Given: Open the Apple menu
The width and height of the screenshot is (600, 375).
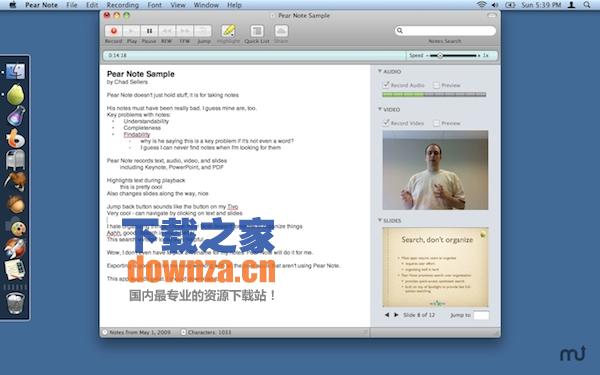Looking at the screenshot, I should 13,5.
